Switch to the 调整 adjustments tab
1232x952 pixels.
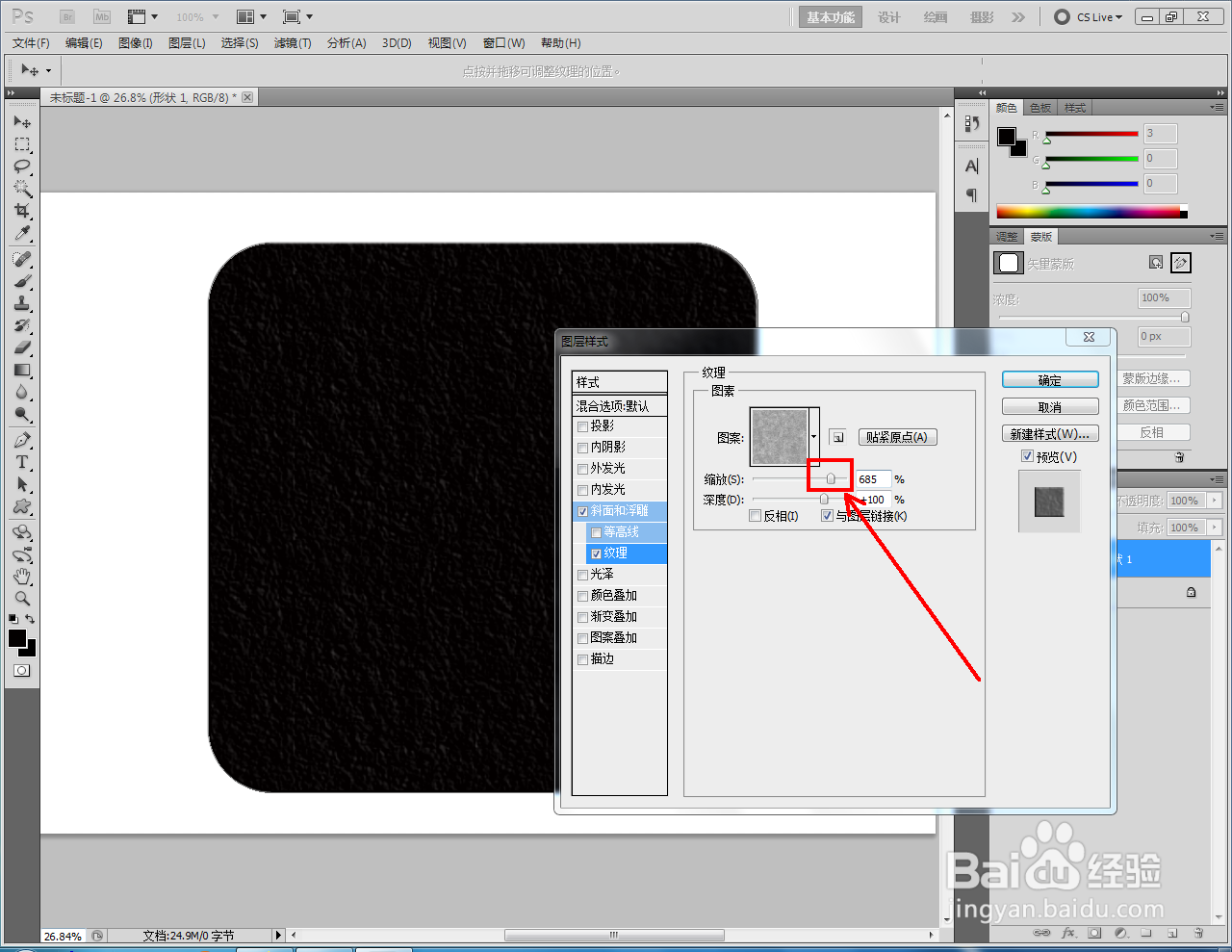click(1007, 237)
